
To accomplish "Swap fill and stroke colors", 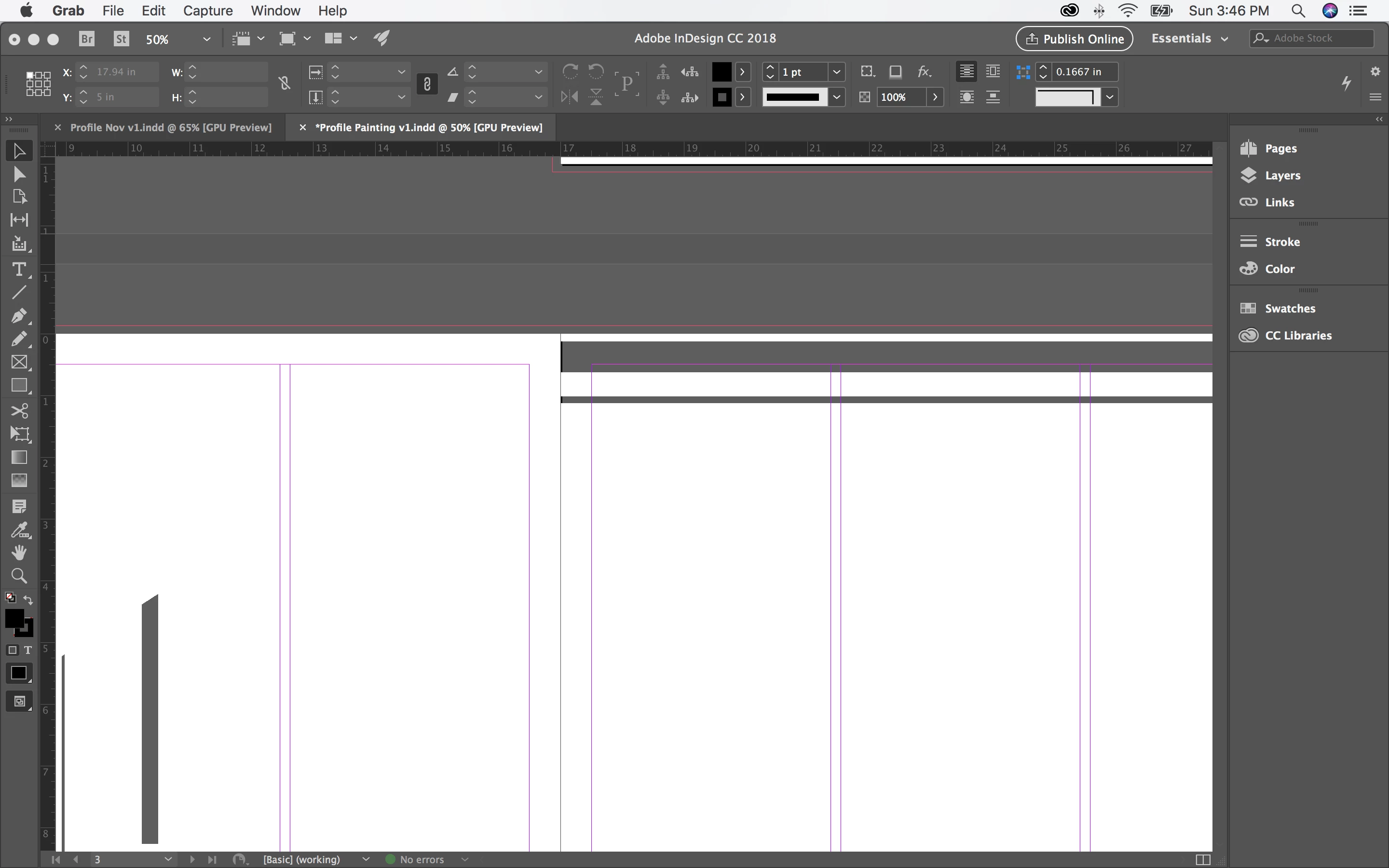I will click(28, 600).
